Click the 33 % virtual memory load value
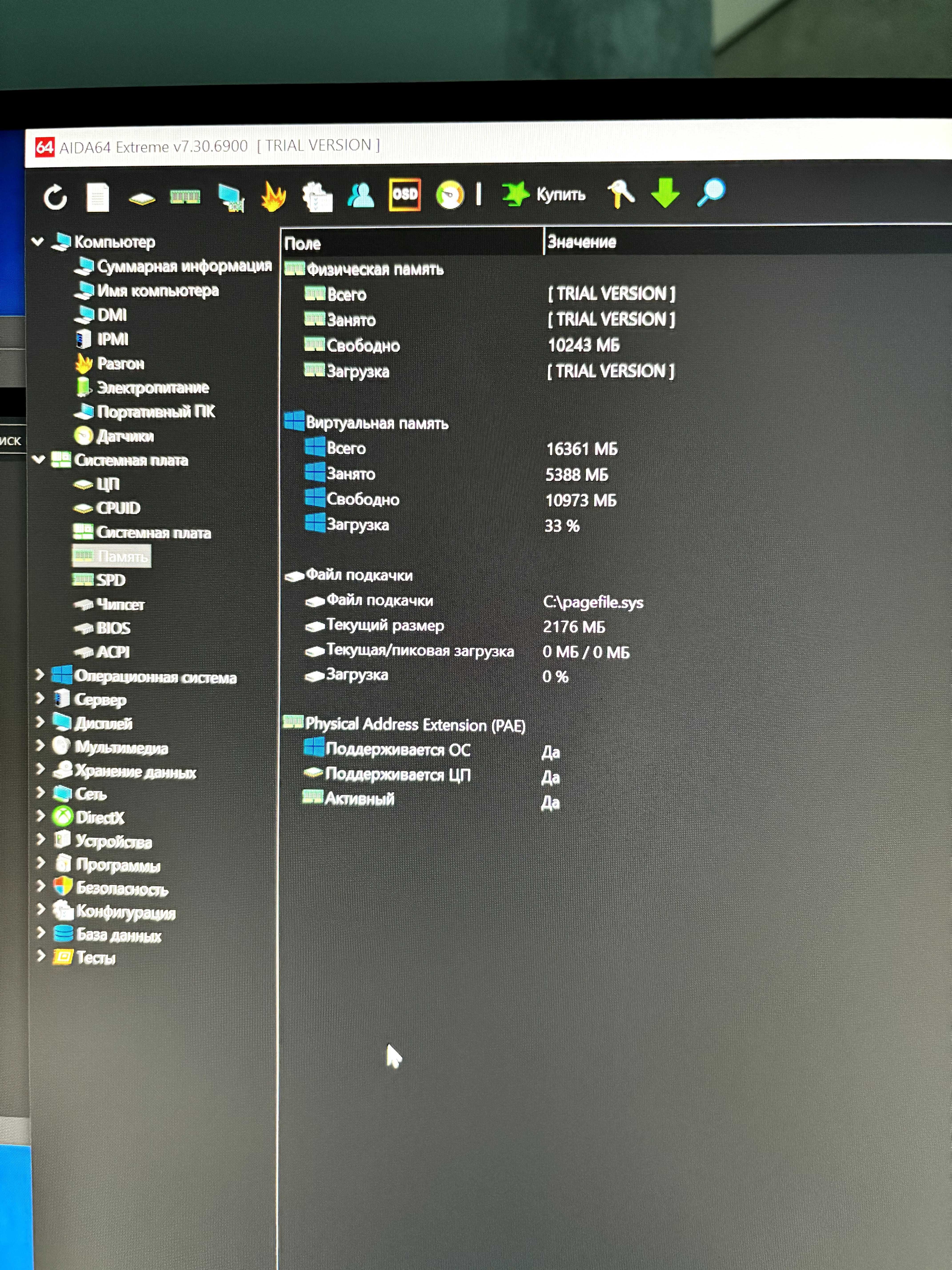This screenshot has width=952, height=1270. tap(562, 526)
